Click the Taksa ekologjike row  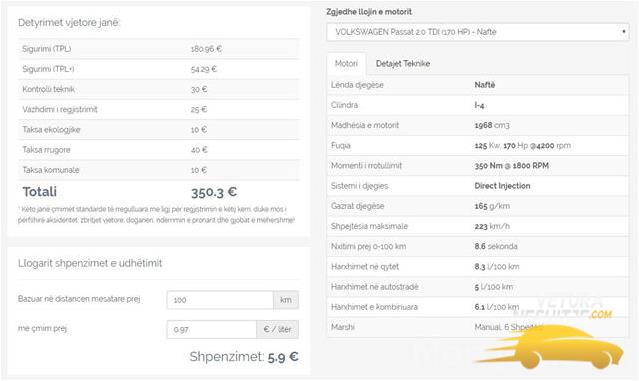tap(159, 130)
